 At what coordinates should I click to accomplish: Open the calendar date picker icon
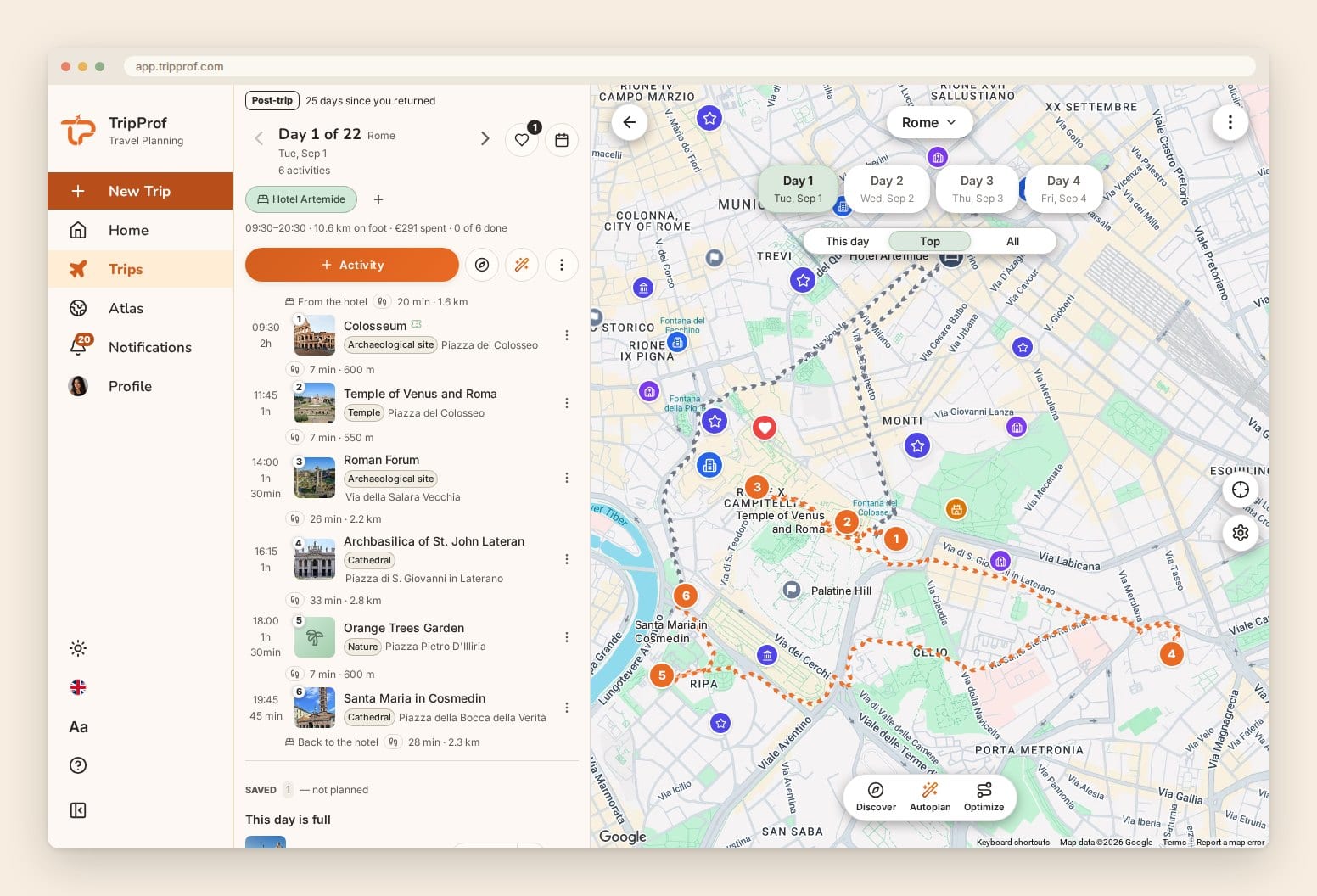[562, 140]
